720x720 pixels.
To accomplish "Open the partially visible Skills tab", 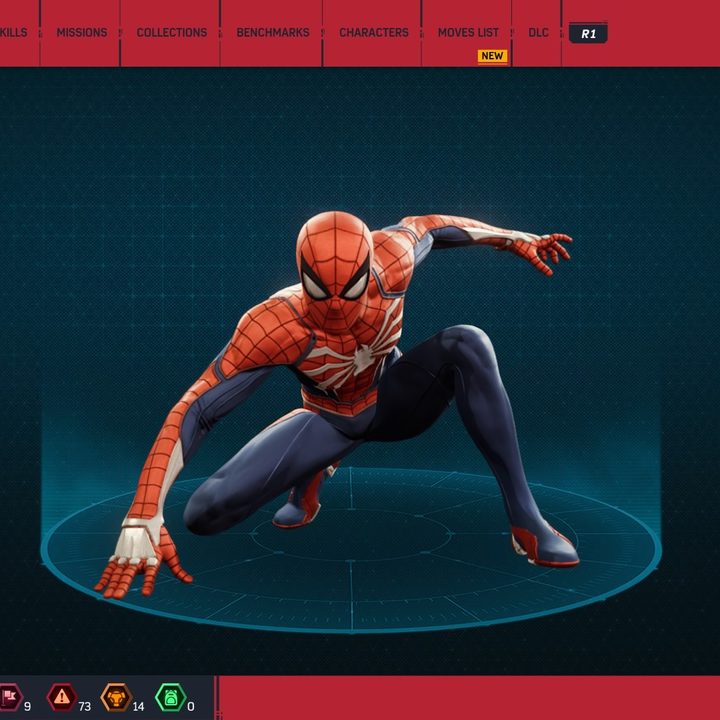I will 13,33.
